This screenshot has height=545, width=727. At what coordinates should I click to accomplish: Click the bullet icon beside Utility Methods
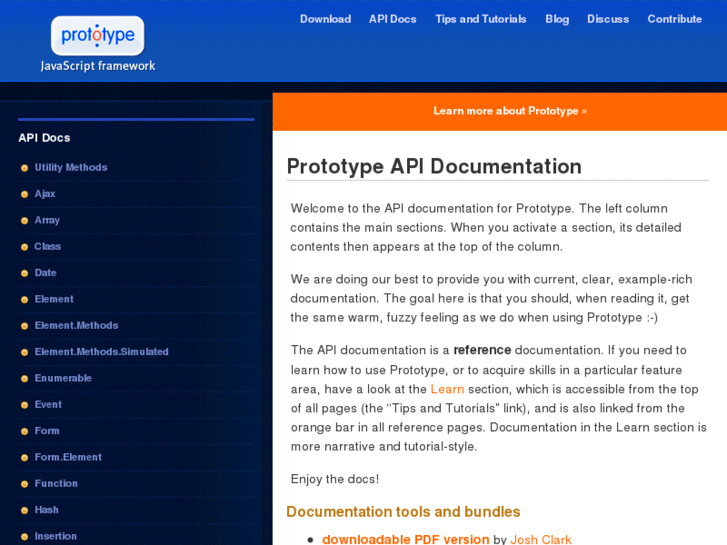click(25, 168)
